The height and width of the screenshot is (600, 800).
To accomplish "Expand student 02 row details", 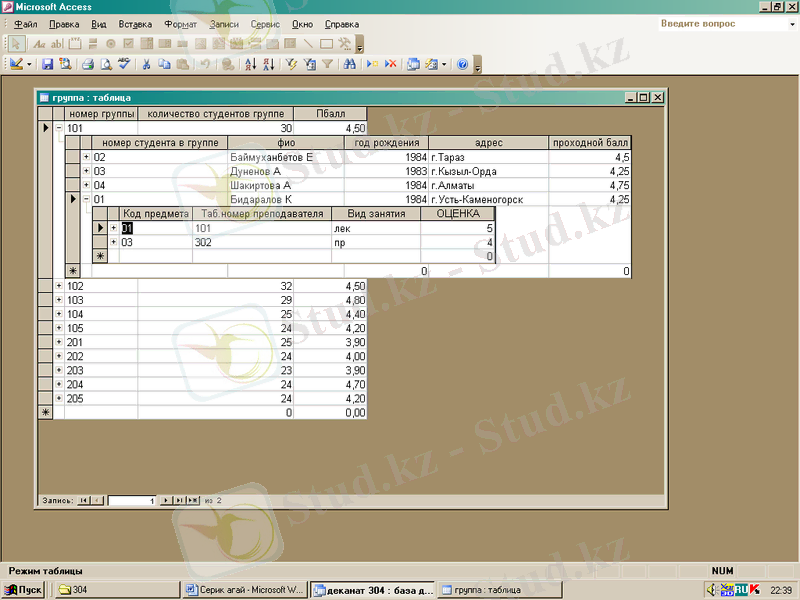I will click(x=86, y=158).
